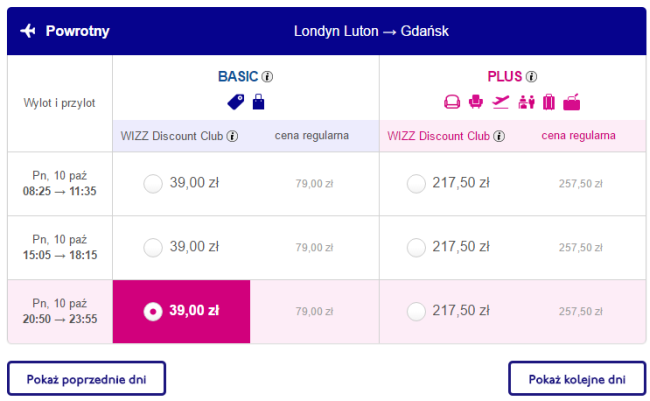Click the PLUS airport check-in people icon

pos(526,102)
